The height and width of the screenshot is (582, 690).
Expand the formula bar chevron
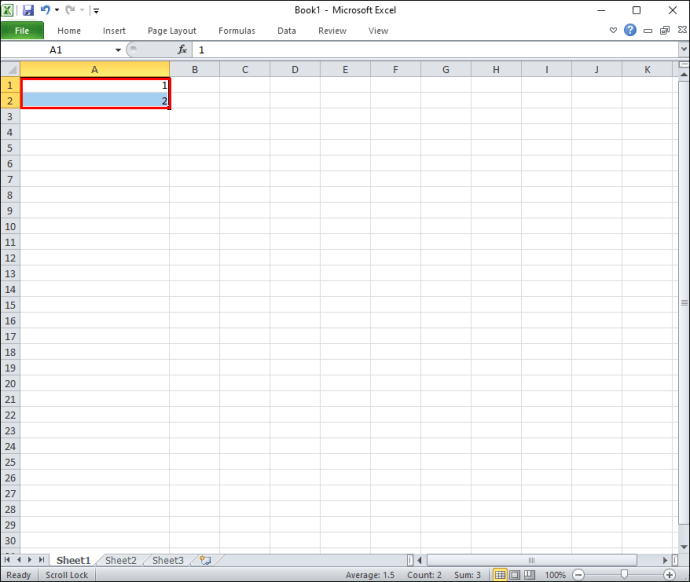coord(684,49)
